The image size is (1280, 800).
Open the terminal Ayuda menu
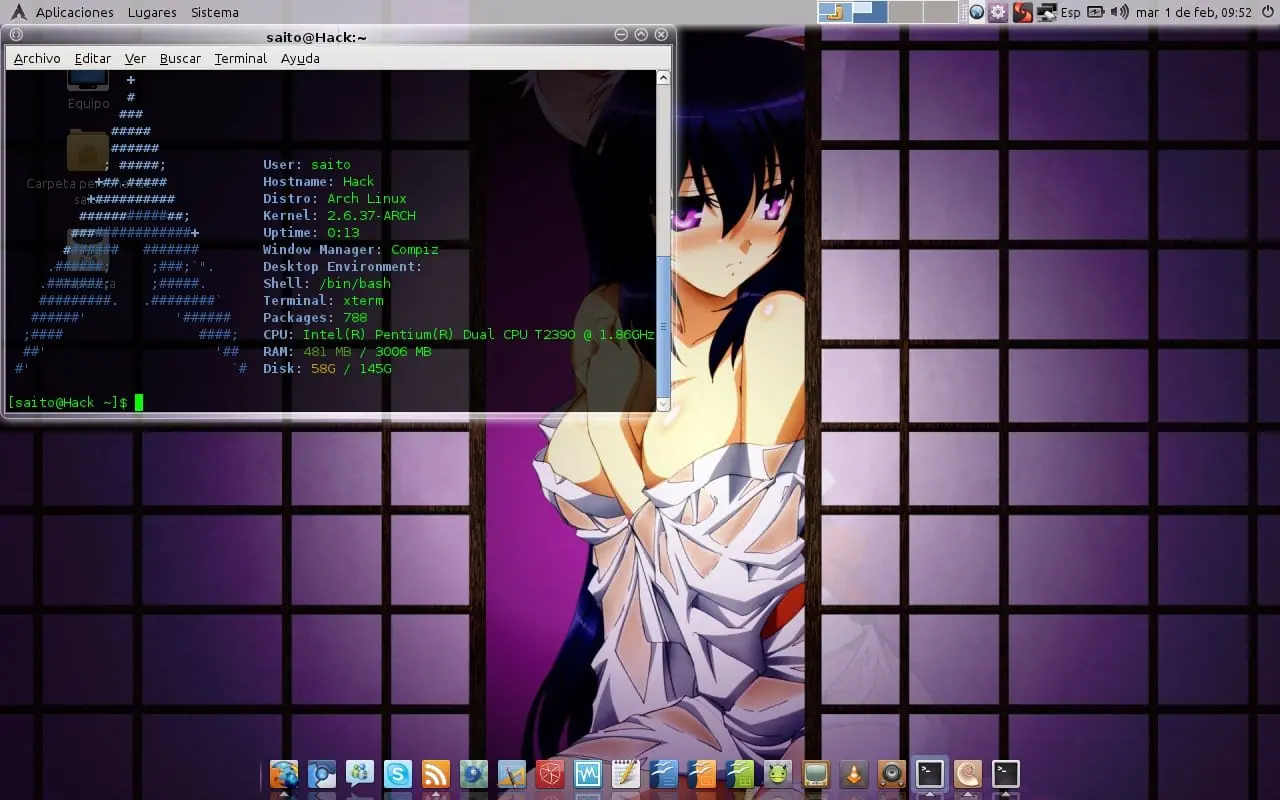point(300,58)
